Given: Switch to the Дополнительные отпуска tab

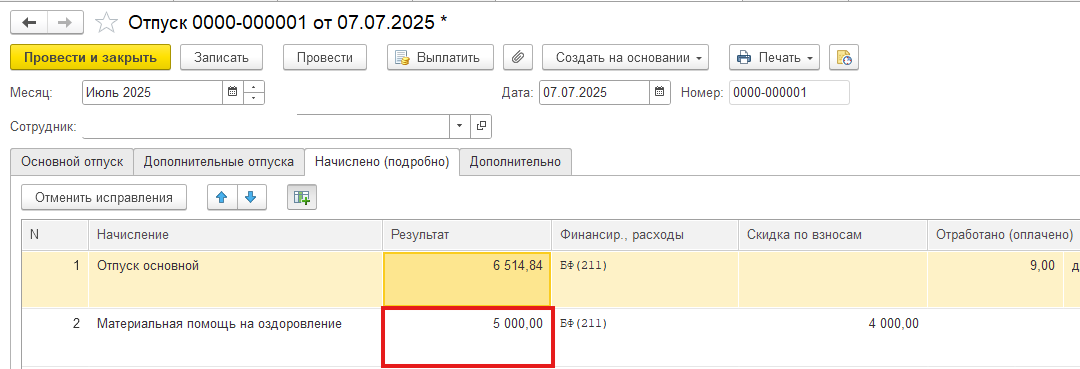Looking at the screenshot, I should [x=219, y=162].
